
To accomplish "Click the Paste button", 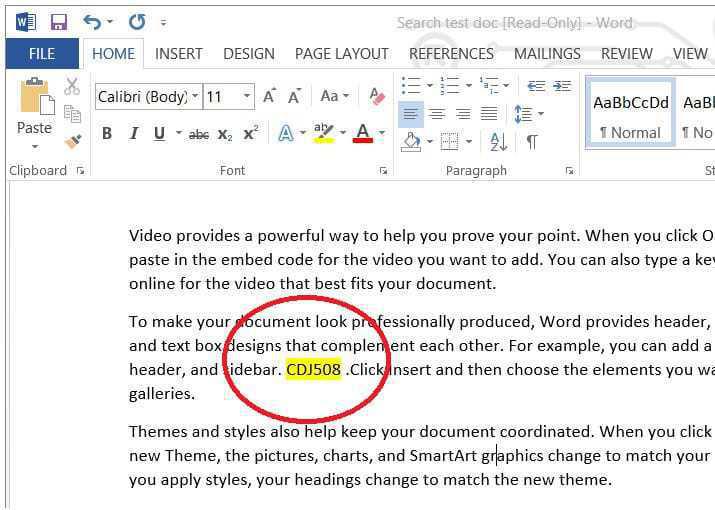I will [34, 110].
